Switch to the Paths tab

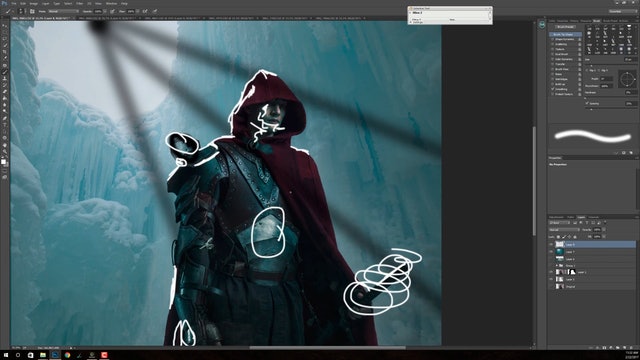[571, 217]
